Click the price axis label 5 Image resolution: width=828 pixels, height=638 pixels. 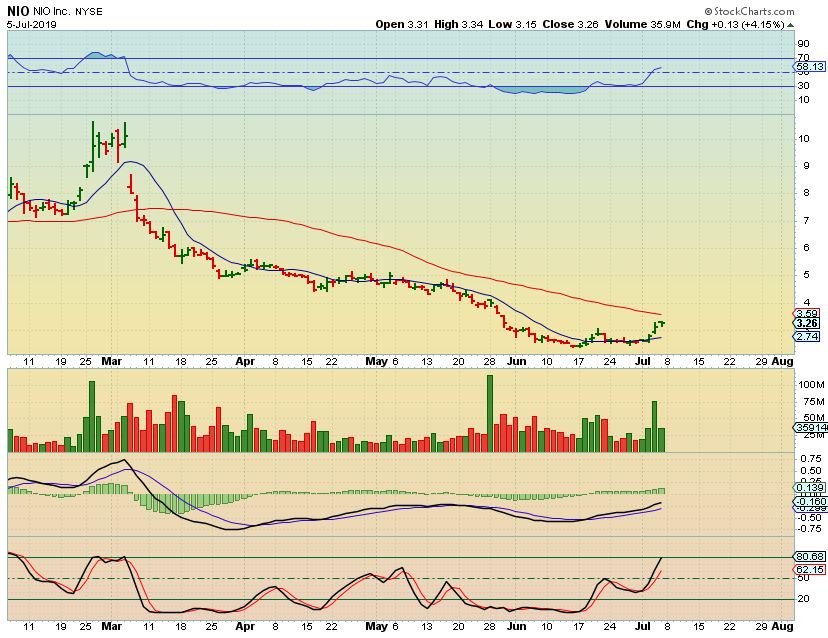pos(806,275)
